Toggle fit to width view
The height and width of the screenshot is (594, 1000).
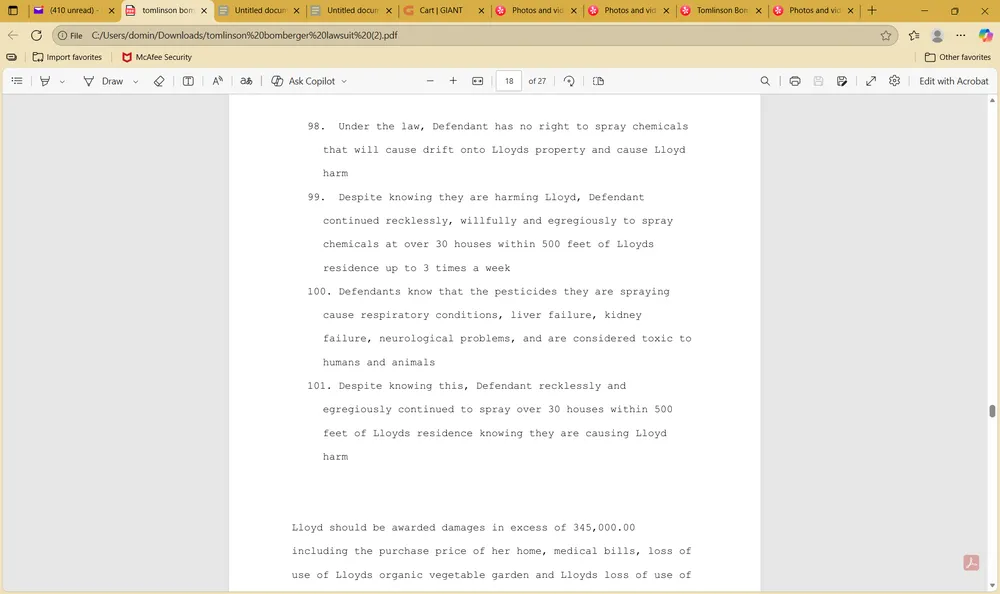pos(478,81)
